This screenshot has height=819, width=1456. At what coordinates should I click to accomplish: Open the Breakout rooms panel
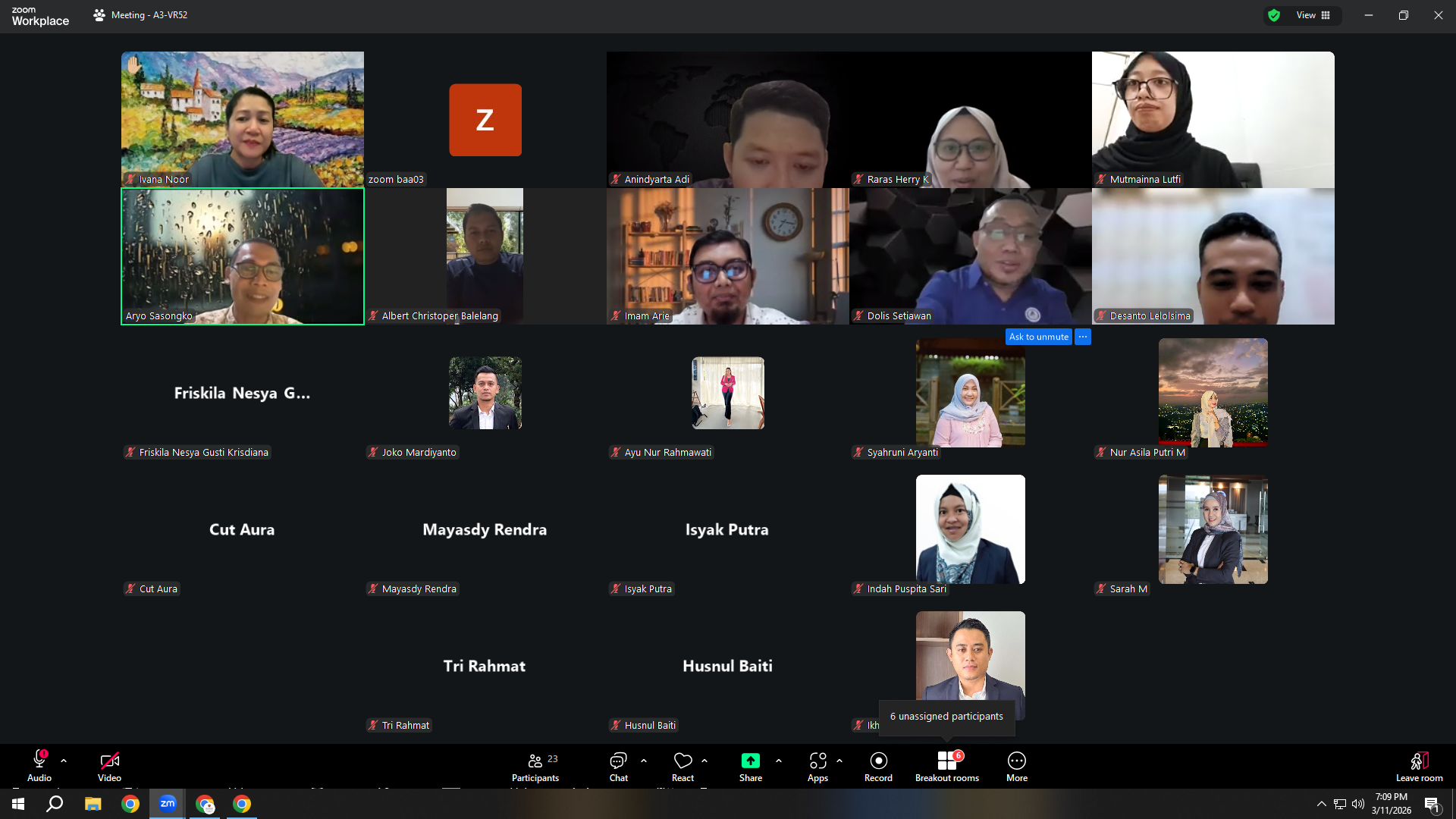click(947, 766)
